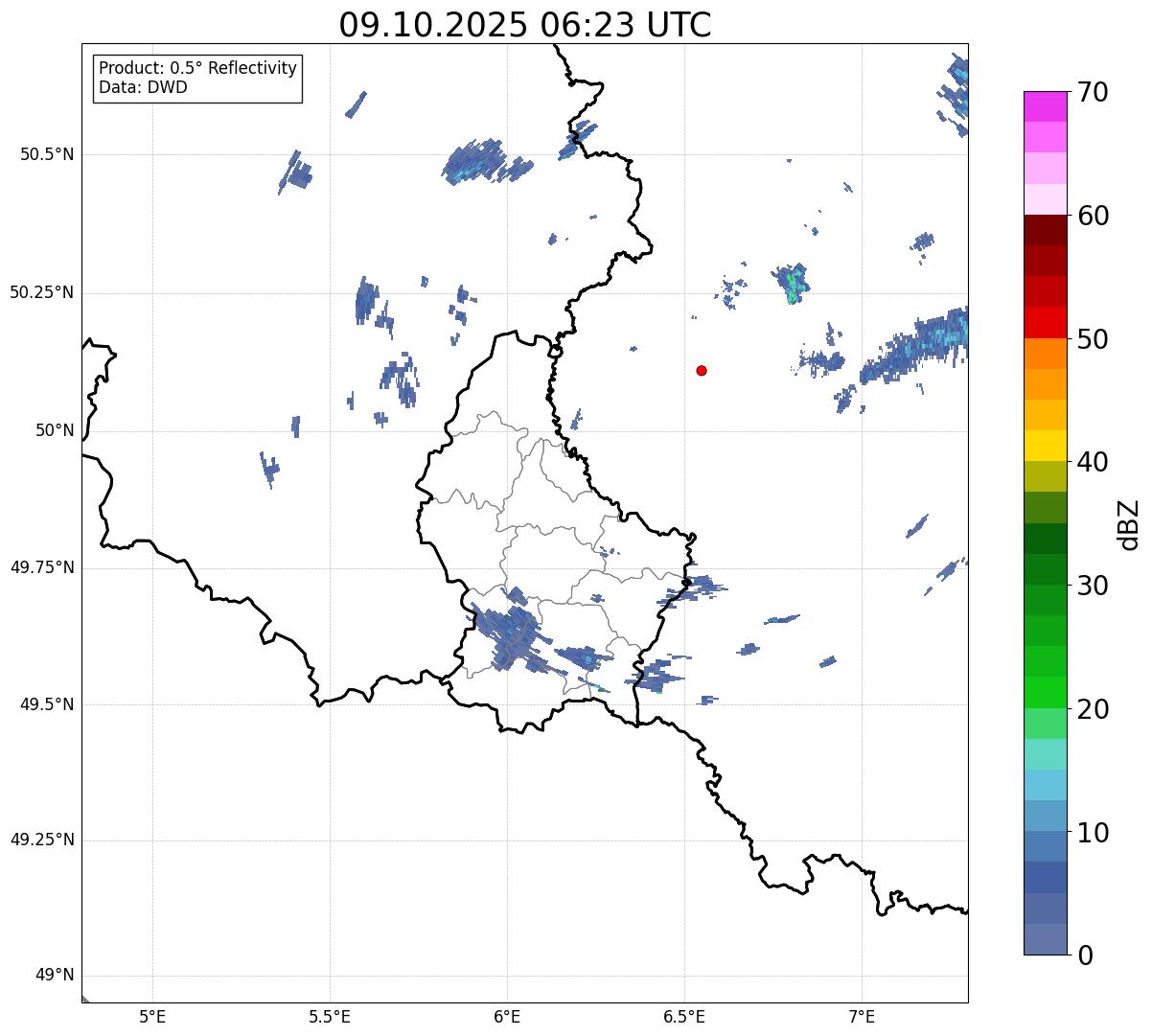
Task: Click the 7°E longitude label
Action: [862, 1016]
